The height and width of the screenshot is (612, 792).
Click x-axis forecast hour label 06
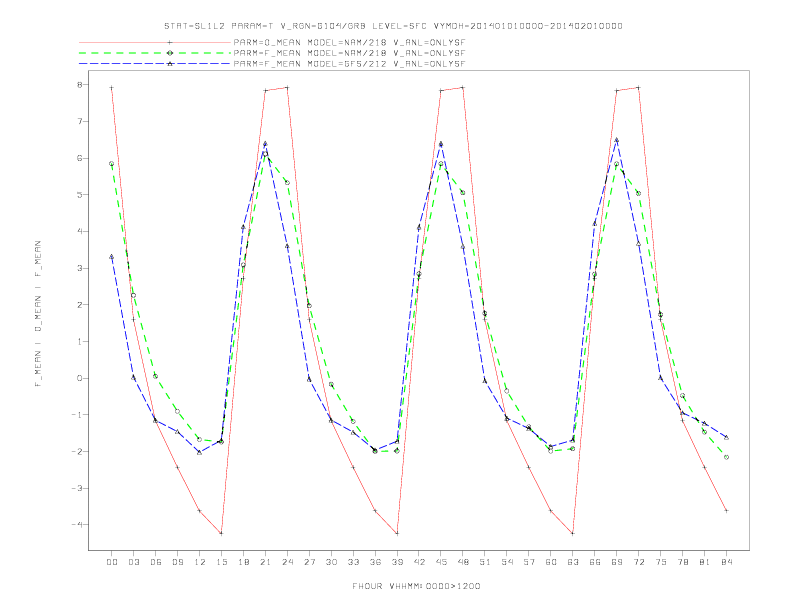pos(156,562)
